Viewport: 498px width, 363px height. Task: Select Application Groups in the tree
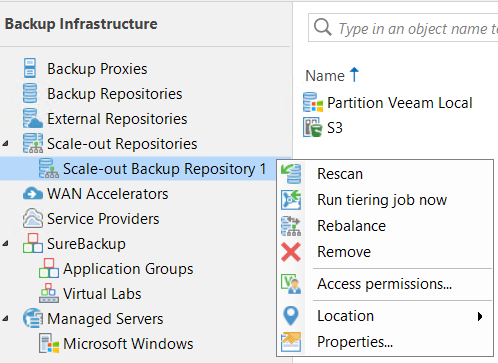click(128, 269)
